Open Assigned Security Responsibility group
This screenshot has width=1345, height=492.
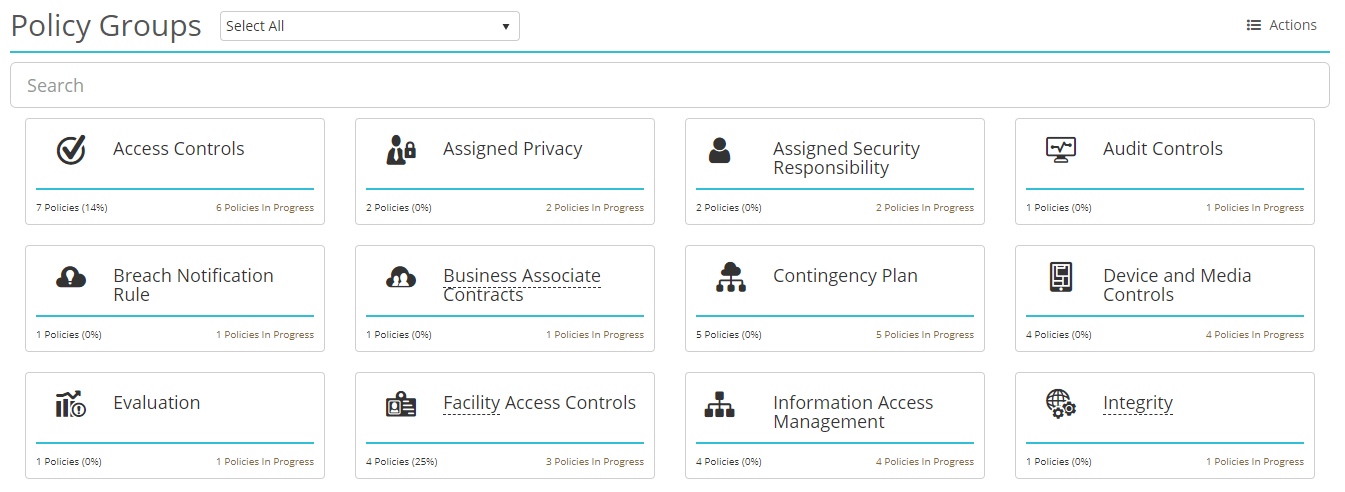[x=835, y=171]
